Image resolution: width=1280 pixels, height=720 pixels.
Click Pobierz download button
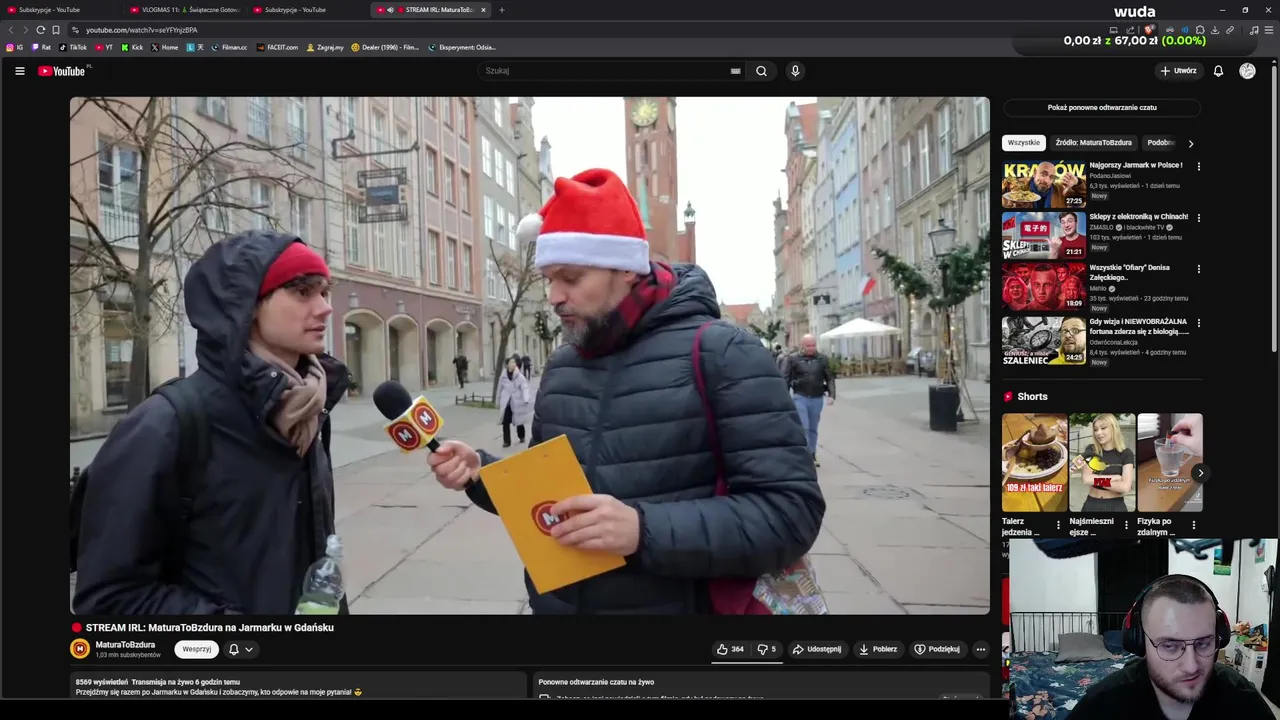pyautogui.click(x=878, y=649)
